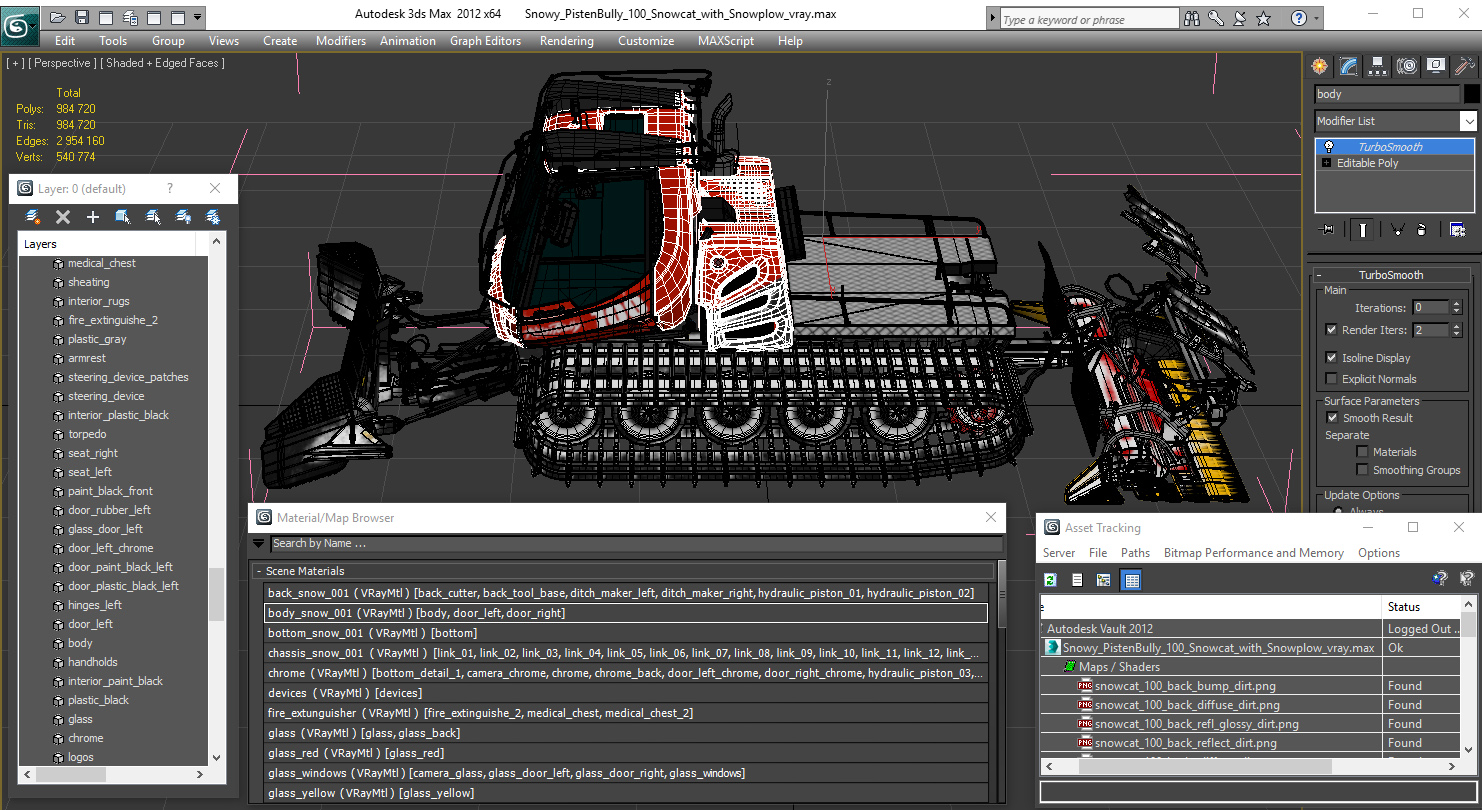Click the Perspective viewport label
The image size is (1482, 810).
pos(62,63)
